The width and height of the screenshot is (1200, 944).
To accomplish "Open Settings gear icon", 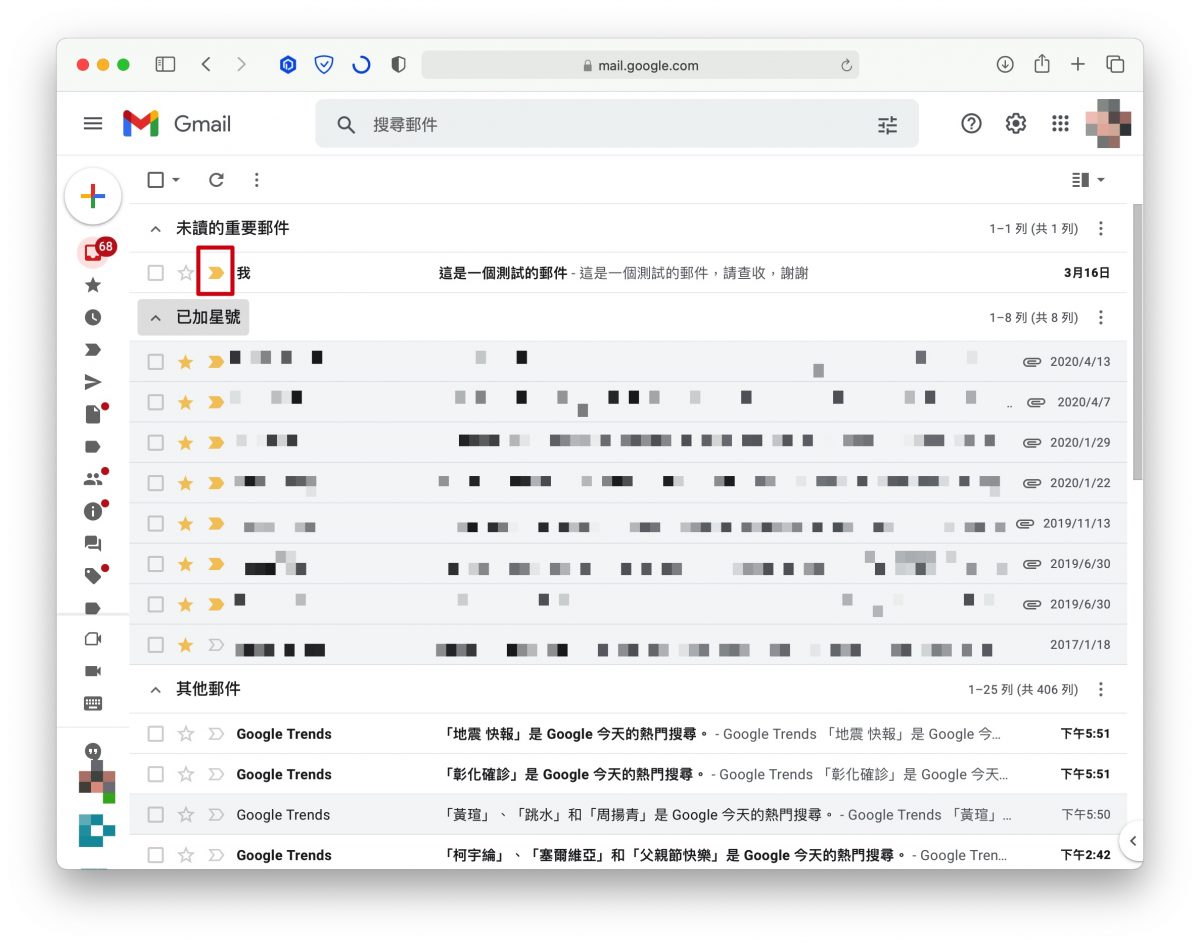I will pyautogui.click(x=1016, y=123).
